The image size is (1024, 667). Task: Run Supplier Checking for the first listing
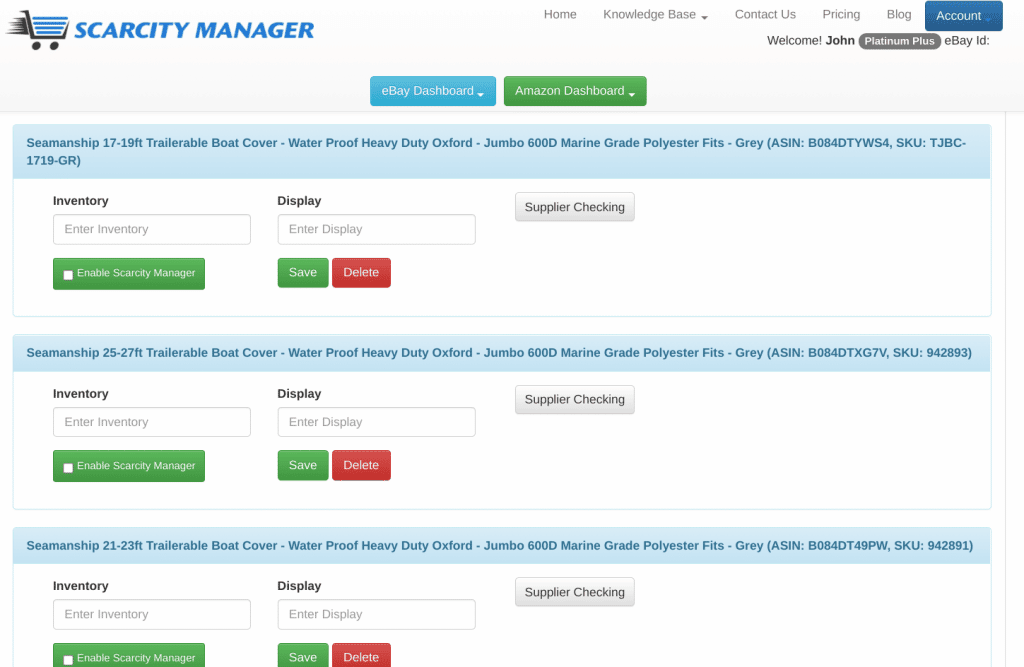pos(574,207)
